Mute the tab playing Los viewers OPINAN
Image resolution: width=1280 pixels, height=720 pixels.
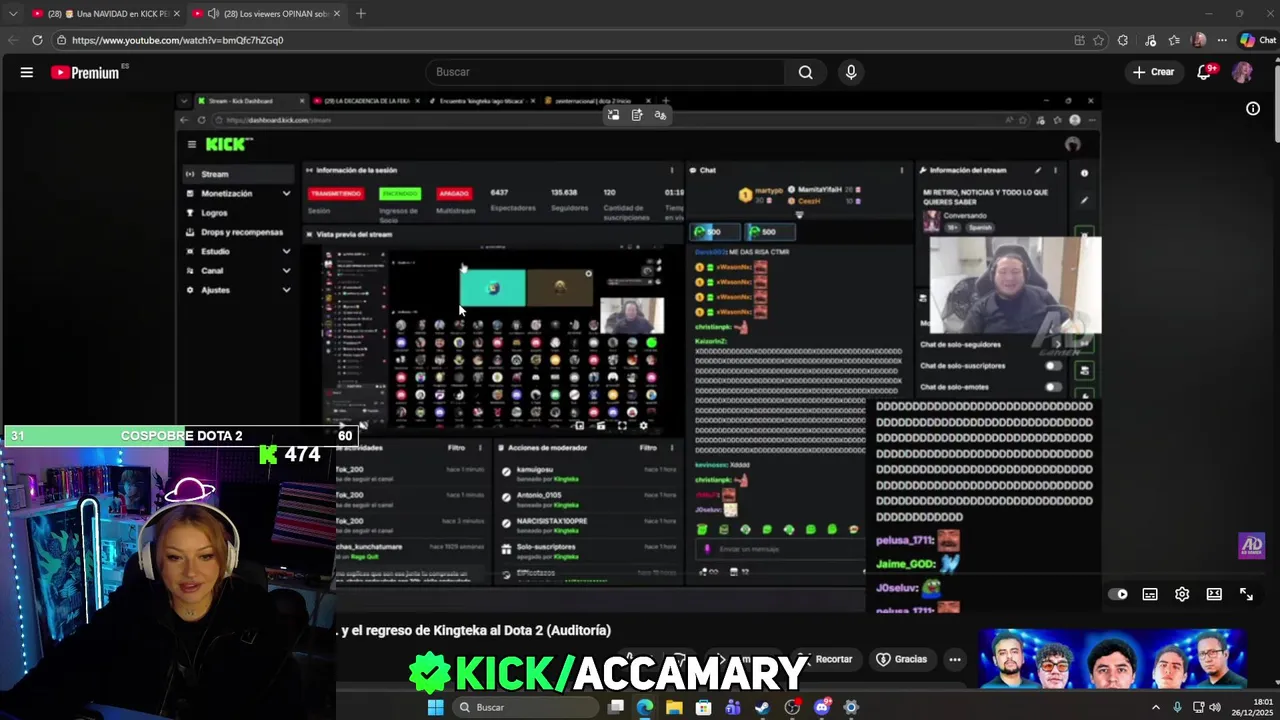point(213,14)
